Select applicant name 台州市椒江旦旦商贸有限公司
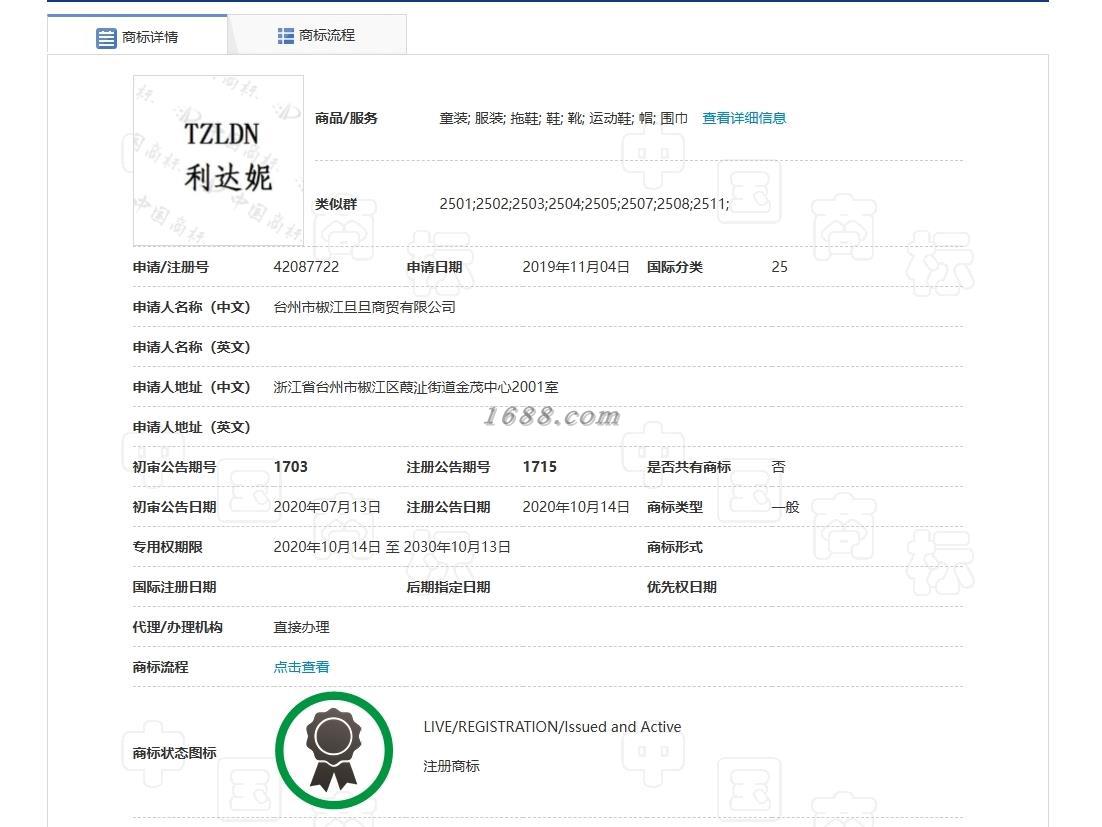 pyautogui.click(x=364, y=307)
